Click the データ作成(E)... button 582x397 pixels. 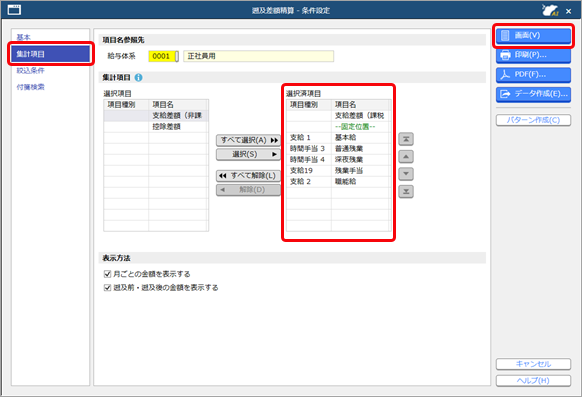pyautogui.click(x=533, y=94)
